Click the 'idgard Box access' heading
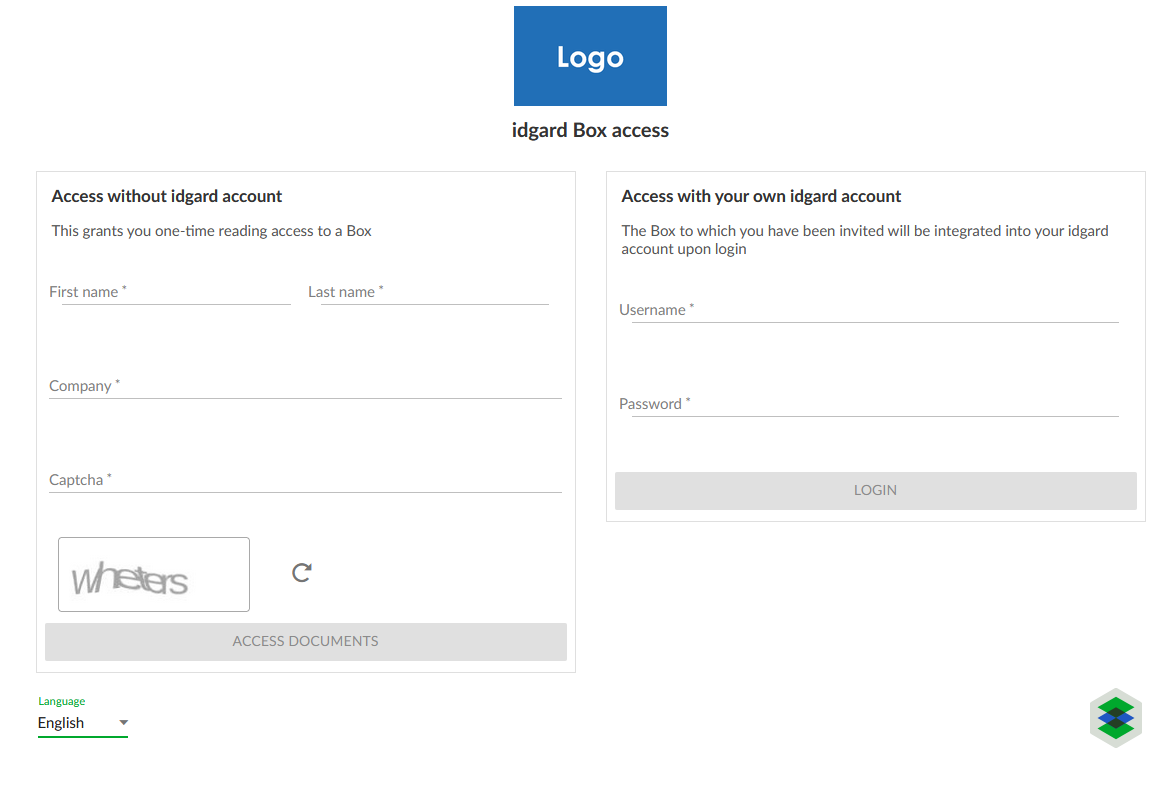This screenshot has height=786, width=1173. click(590, 130)
